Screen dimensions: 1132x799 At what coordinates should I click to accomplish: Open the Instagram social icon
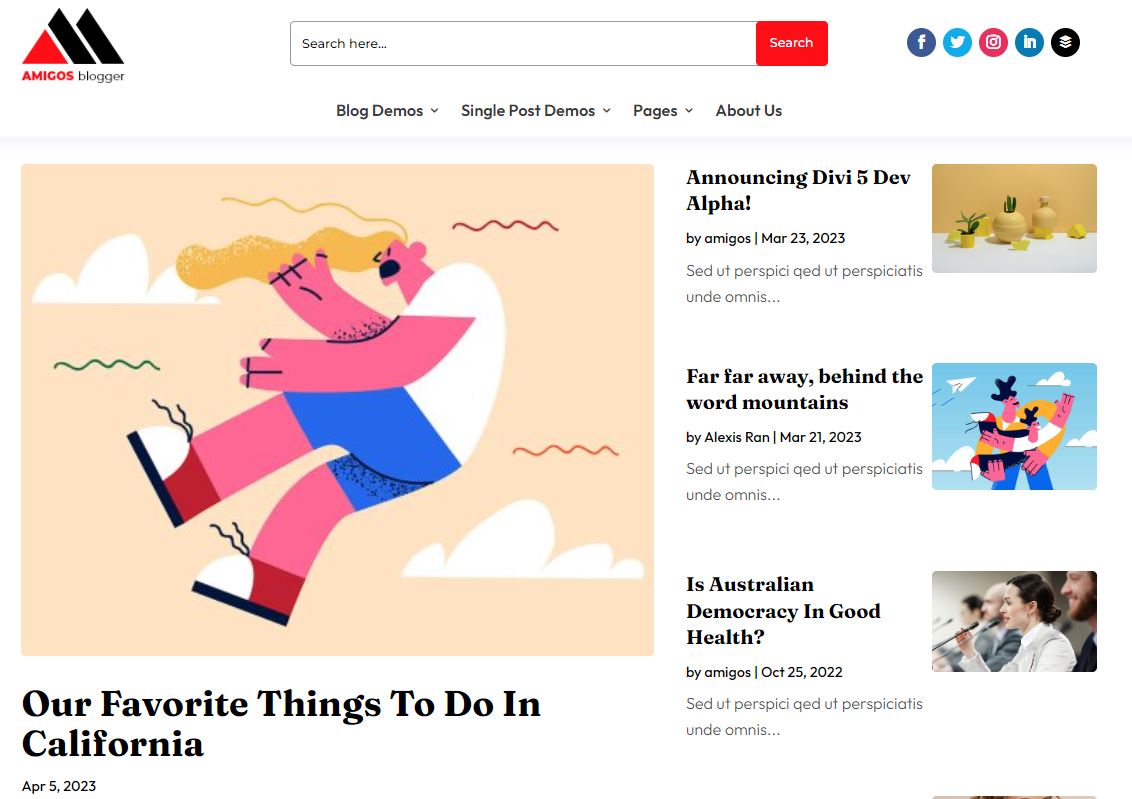(993, 43)
